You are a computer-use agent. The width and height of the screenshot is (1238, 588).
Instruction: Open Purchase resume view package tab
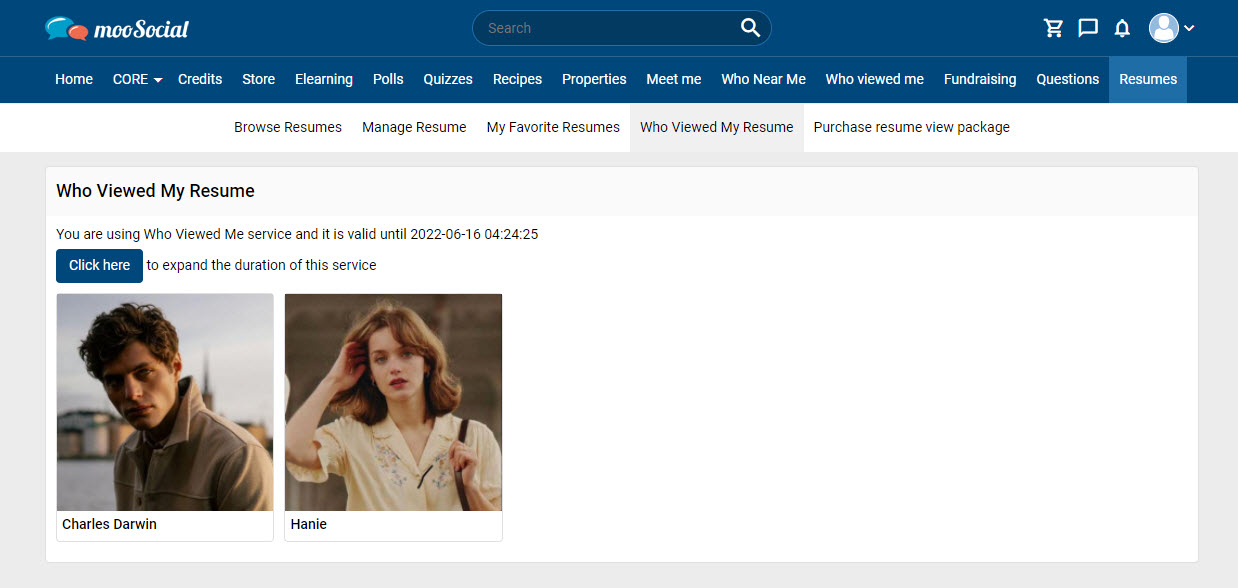tap(912, 127)
